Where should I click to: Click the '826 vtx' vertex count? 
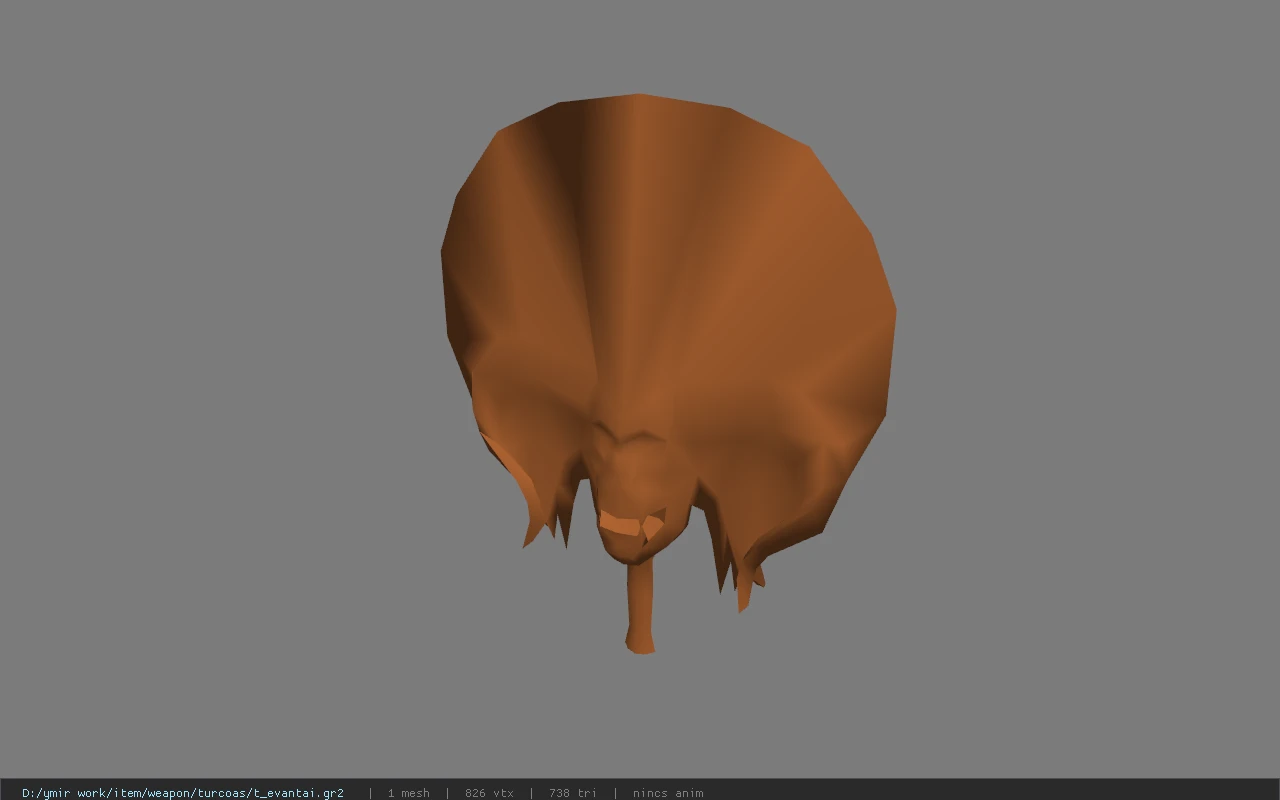coord(489,792)
